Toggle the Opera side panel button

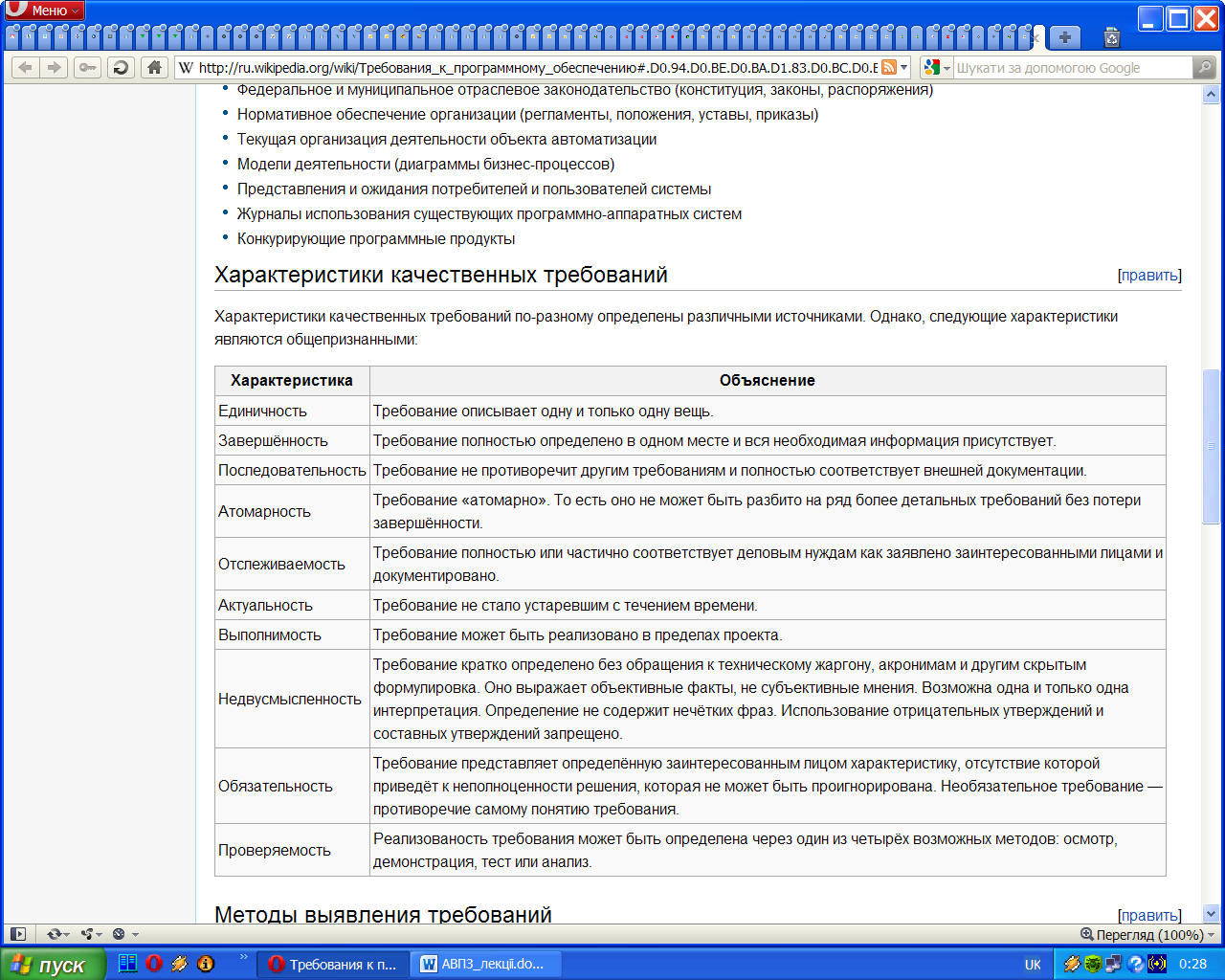(x=17, y=934)
